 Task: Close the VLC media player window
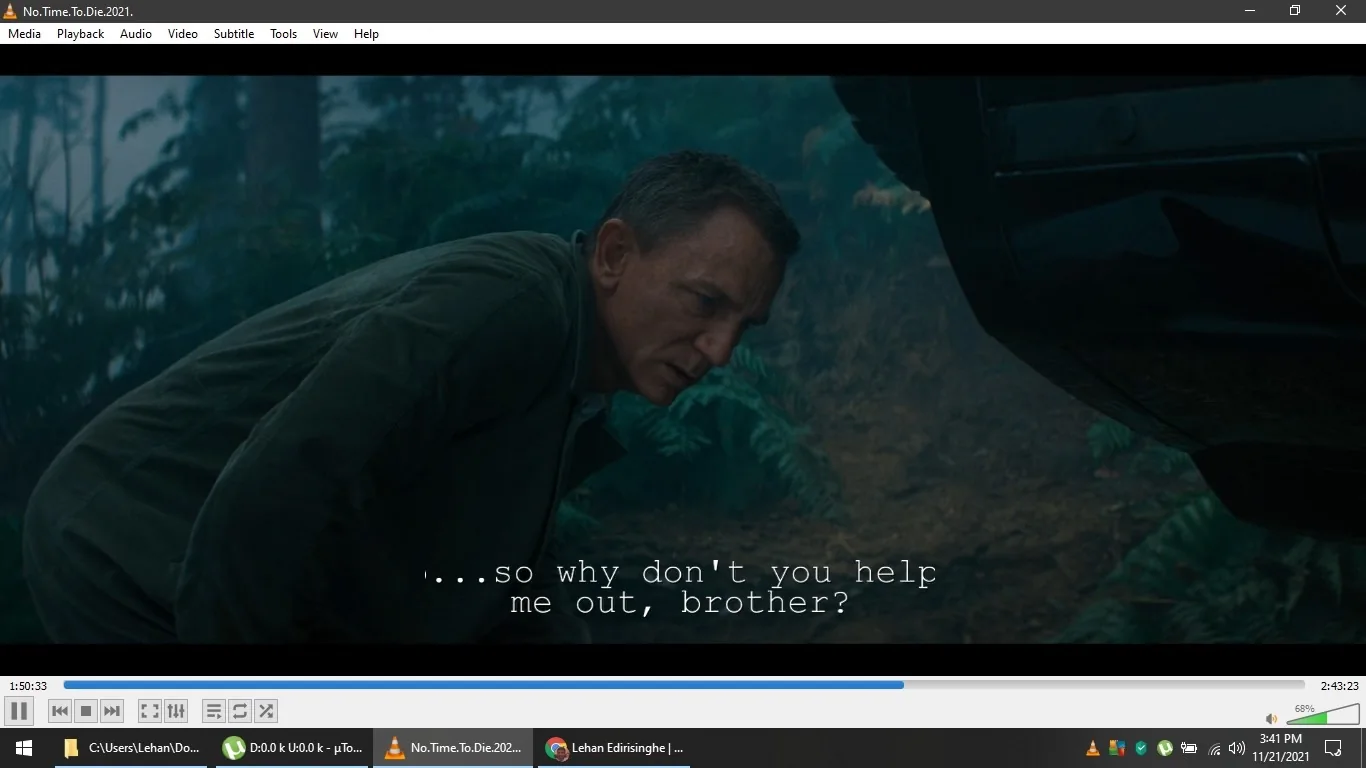(x=1342, y=11)
